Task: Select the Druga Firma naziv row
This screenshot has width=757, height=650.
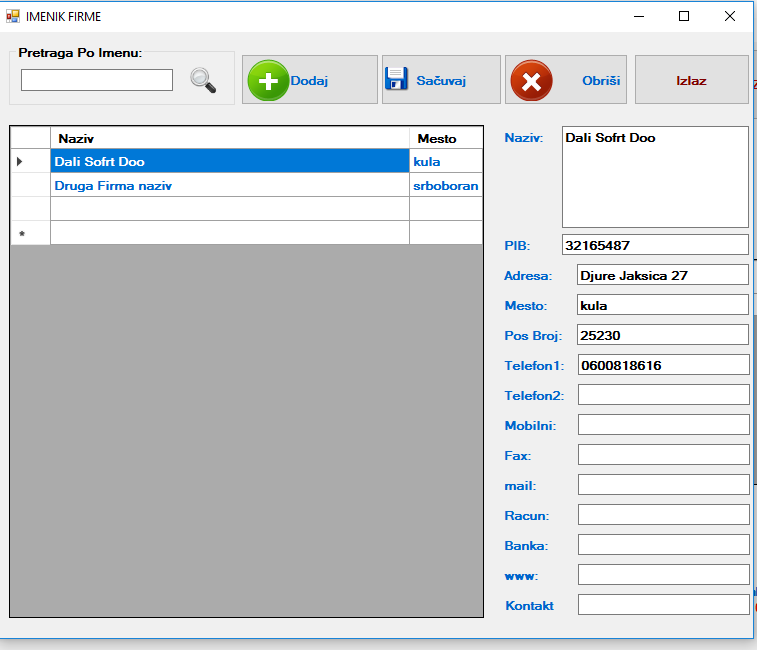Action: coord(229,185)
